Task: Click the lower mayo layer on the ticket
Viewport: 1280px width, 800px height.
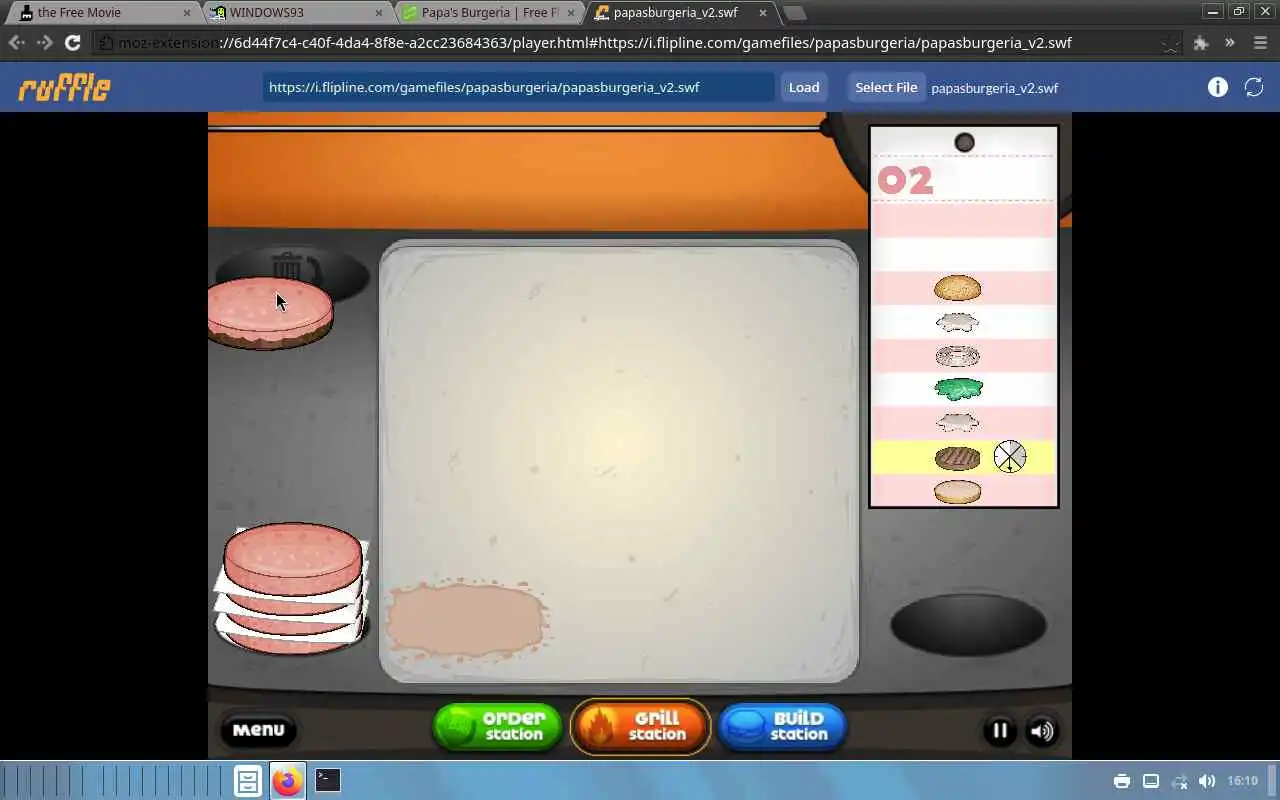Action: 957,422
